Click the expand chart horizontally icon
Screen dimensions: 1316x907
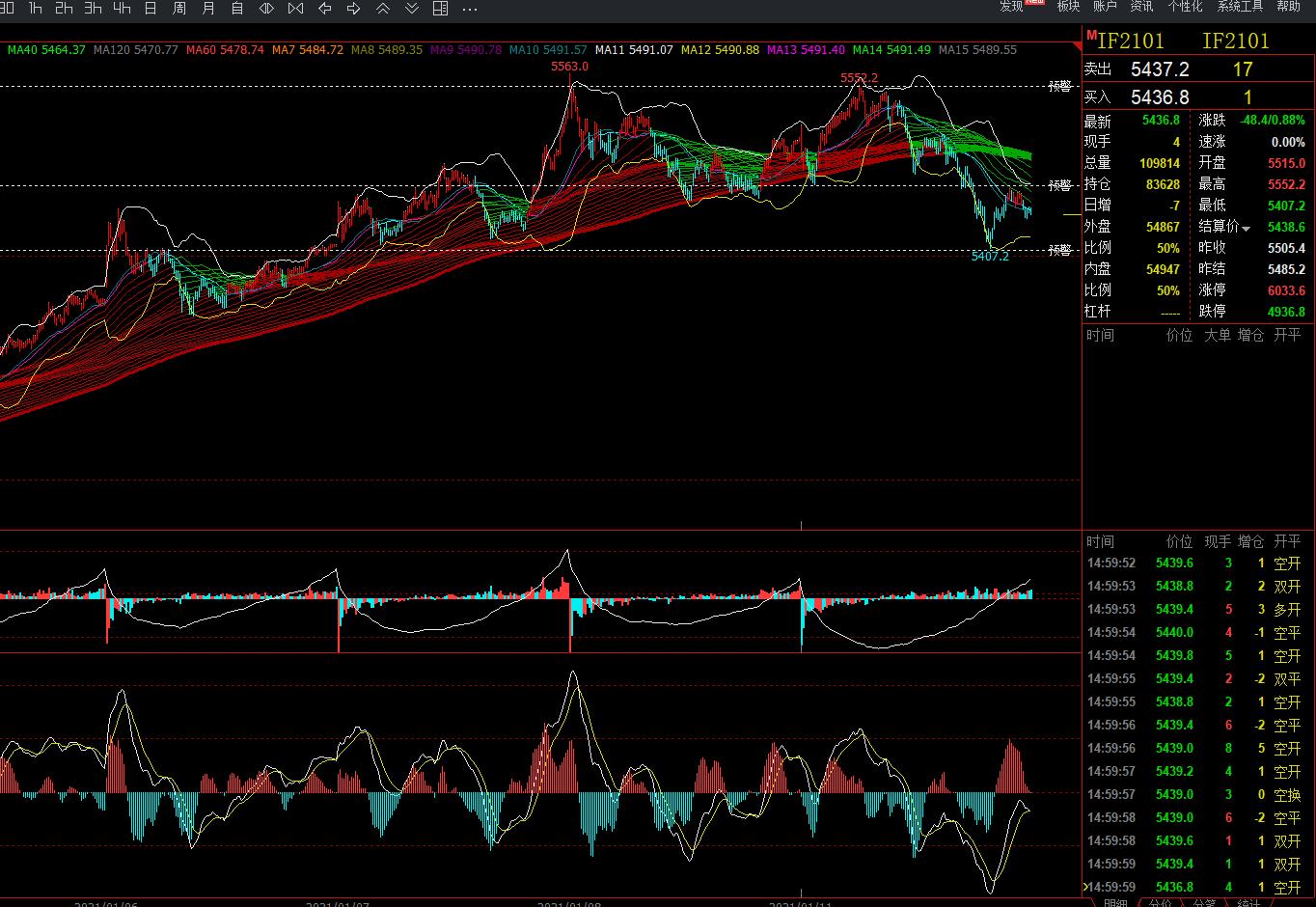click(266, 8)
